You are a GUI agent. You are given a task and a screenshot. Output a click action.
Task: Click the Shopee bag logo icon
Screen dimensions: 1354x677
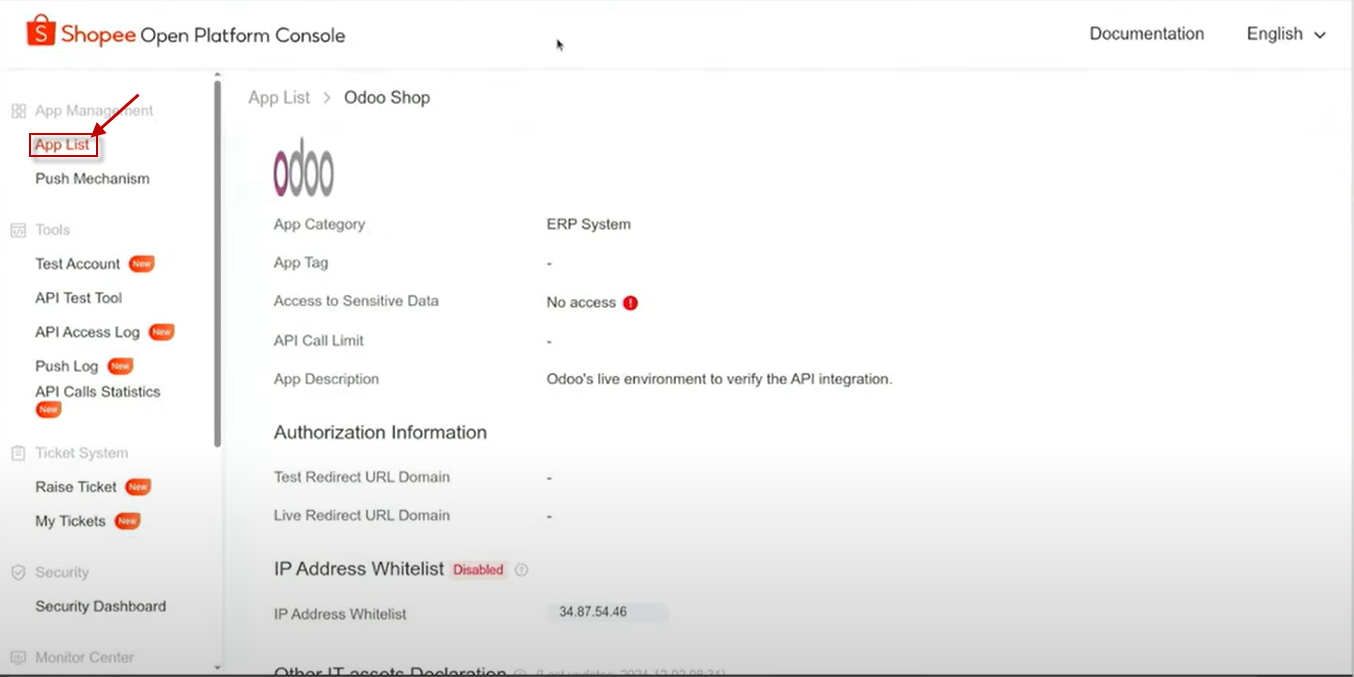[41, 31]
